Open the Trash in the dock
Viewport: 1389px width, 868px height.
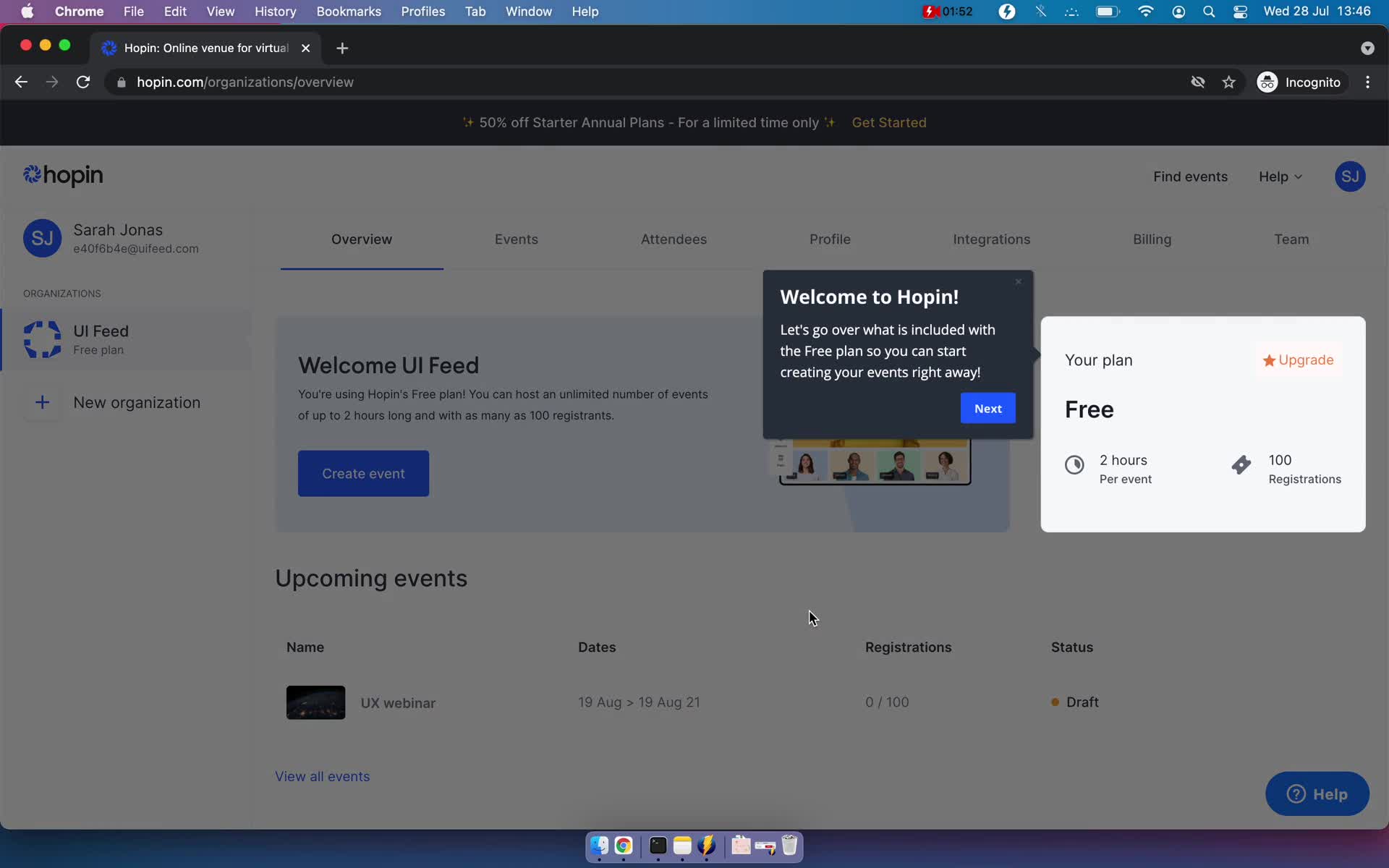pyautogui.click(x=789, y=846)
